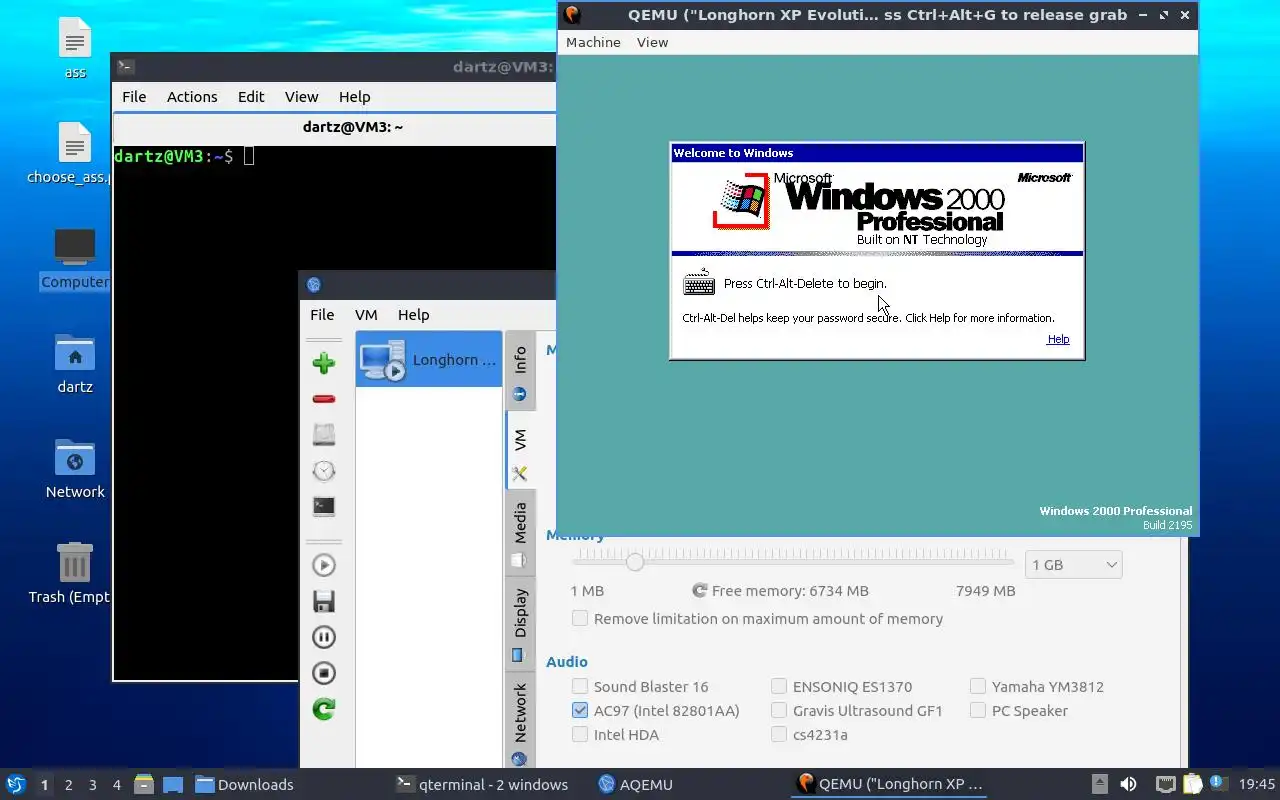Uncheck the AC97 (Intel 82801AA) checkbox
The image size is (1280, 800).
pos(580,710)
